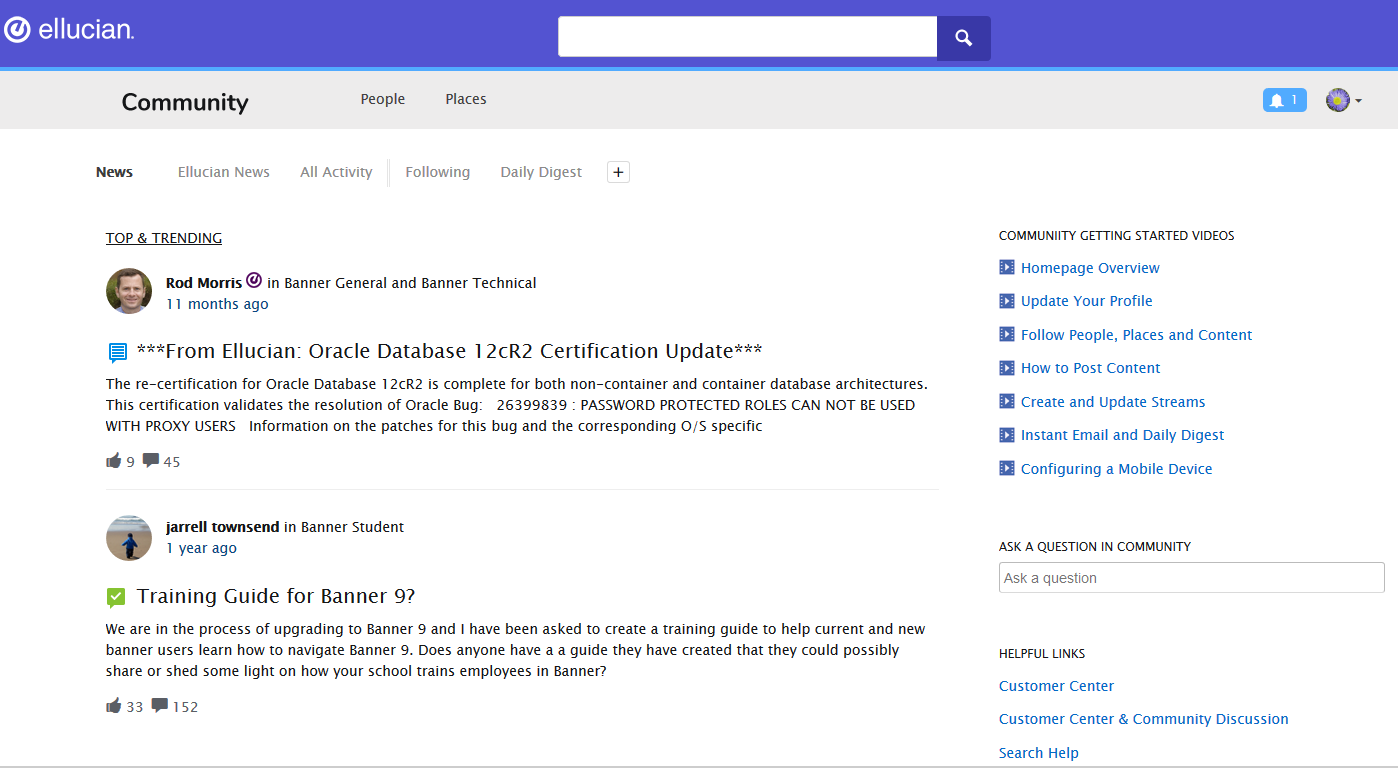Open Rod Morris profile photo
The height and width of the screenshot is (768, 1398).
[129, 291]
